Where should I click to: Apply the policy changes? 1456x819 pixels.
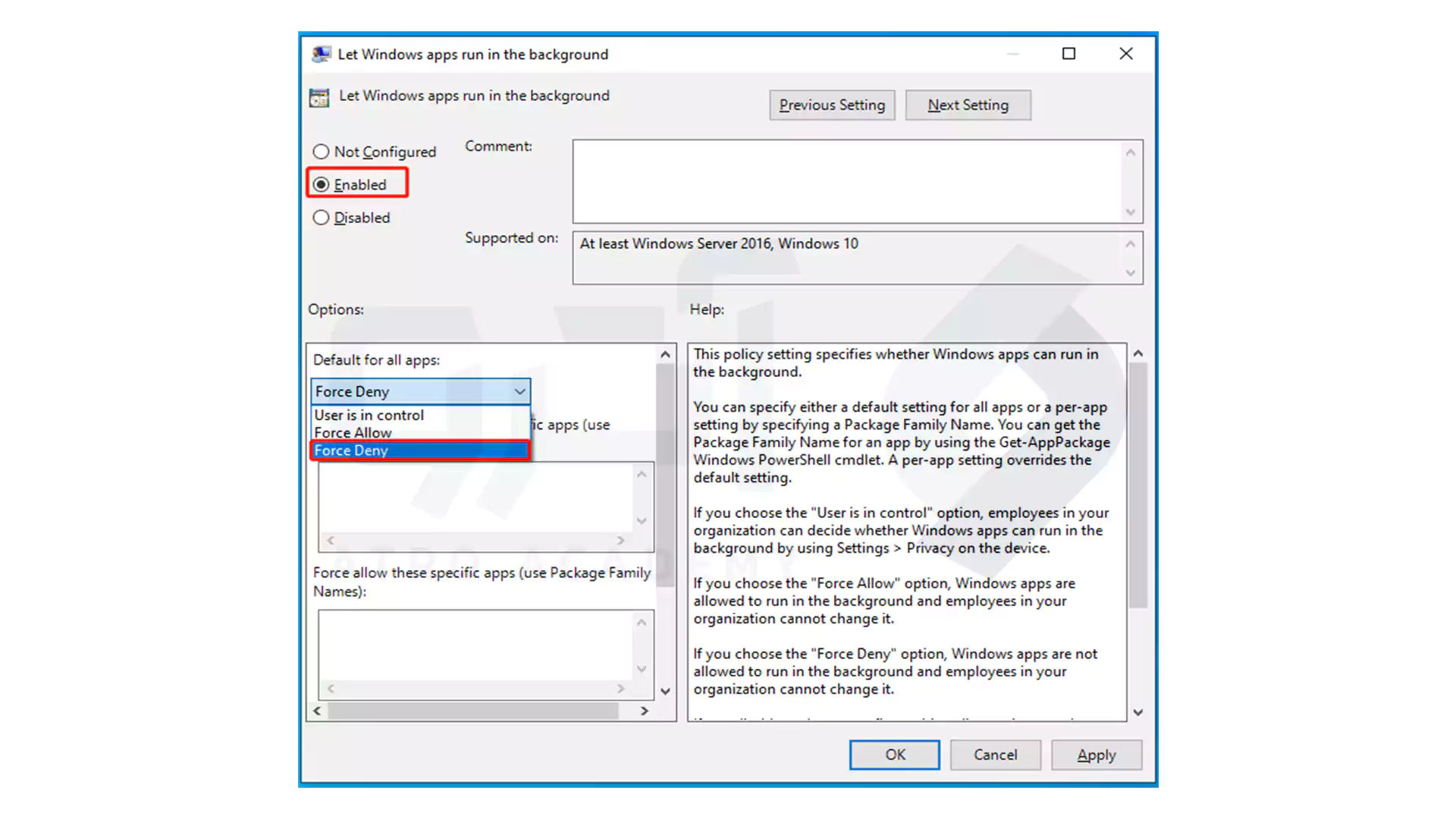pyautogui.click(x=1096, y=755)
